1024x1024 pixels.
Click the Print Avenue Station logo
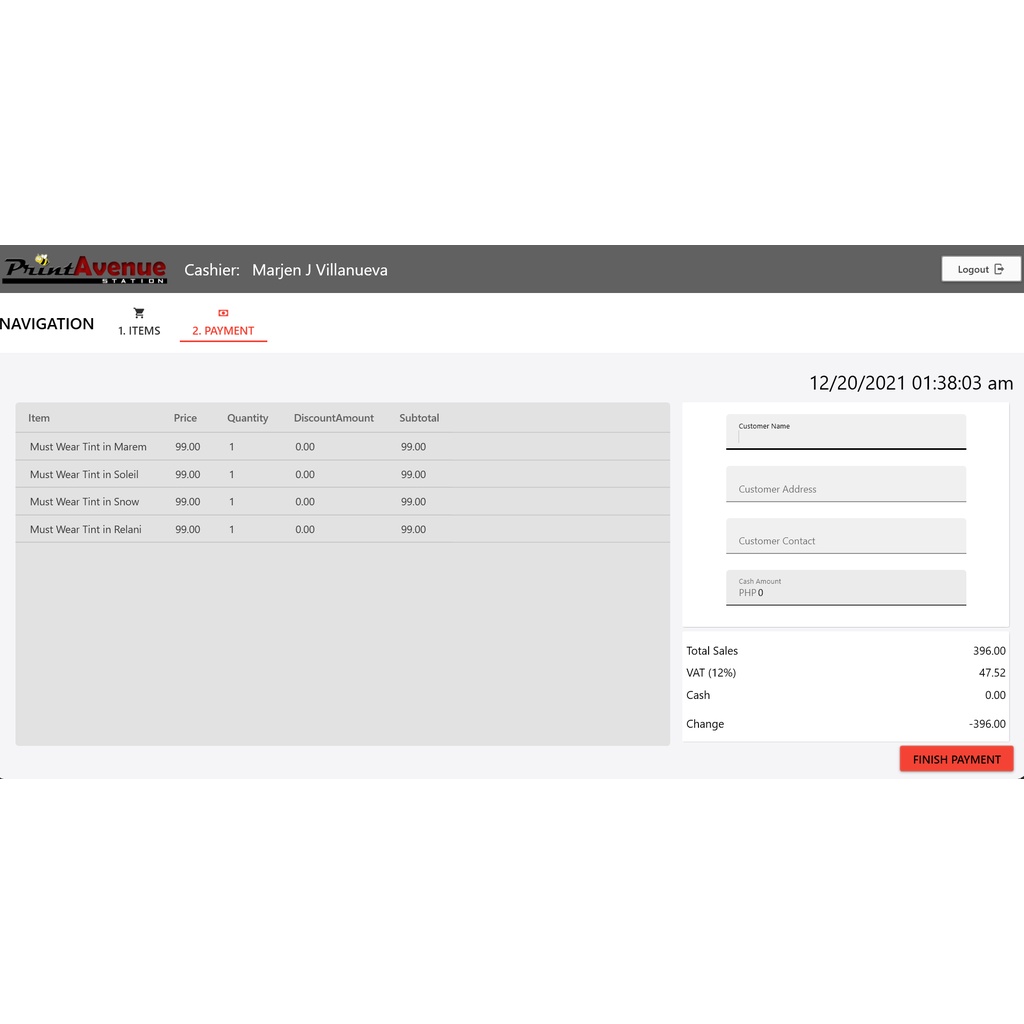point(85,269)
